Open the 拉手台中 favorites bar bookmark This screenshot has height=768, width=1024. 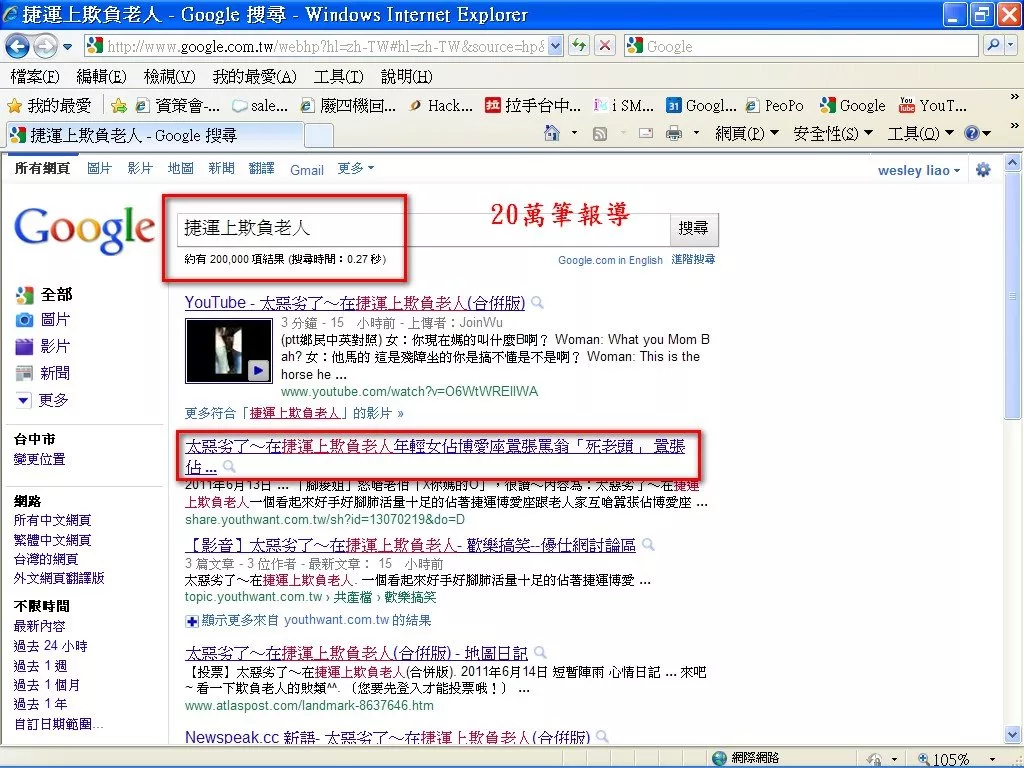click(533, 105)
